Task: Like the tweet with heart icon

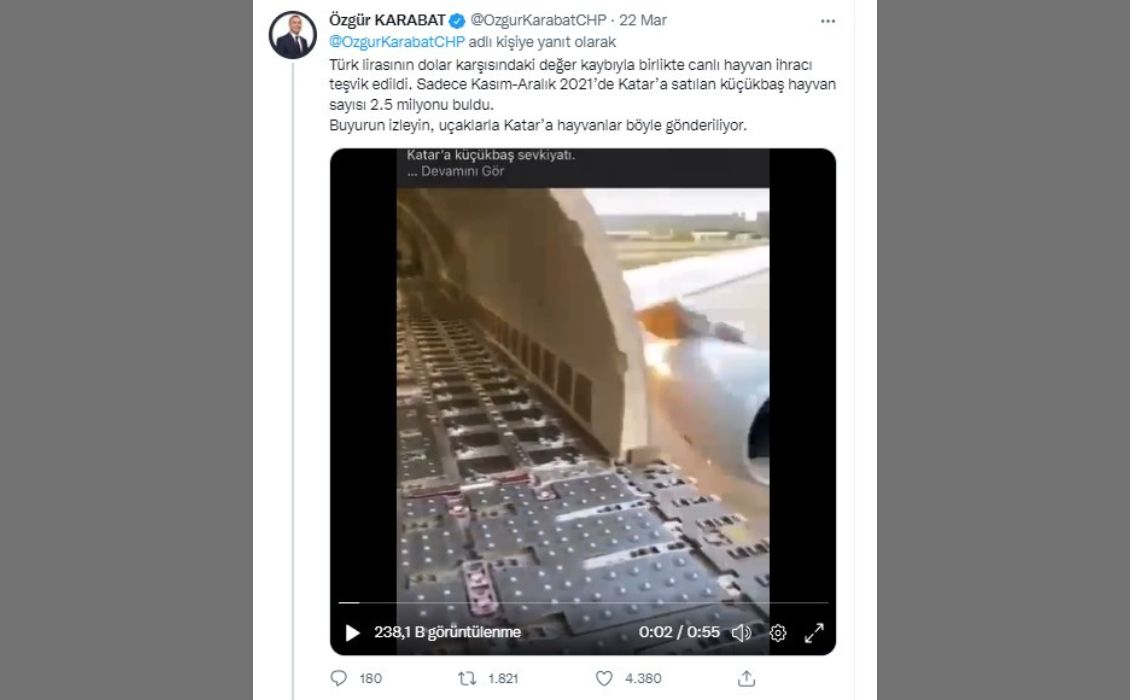Action: [604, 678]
